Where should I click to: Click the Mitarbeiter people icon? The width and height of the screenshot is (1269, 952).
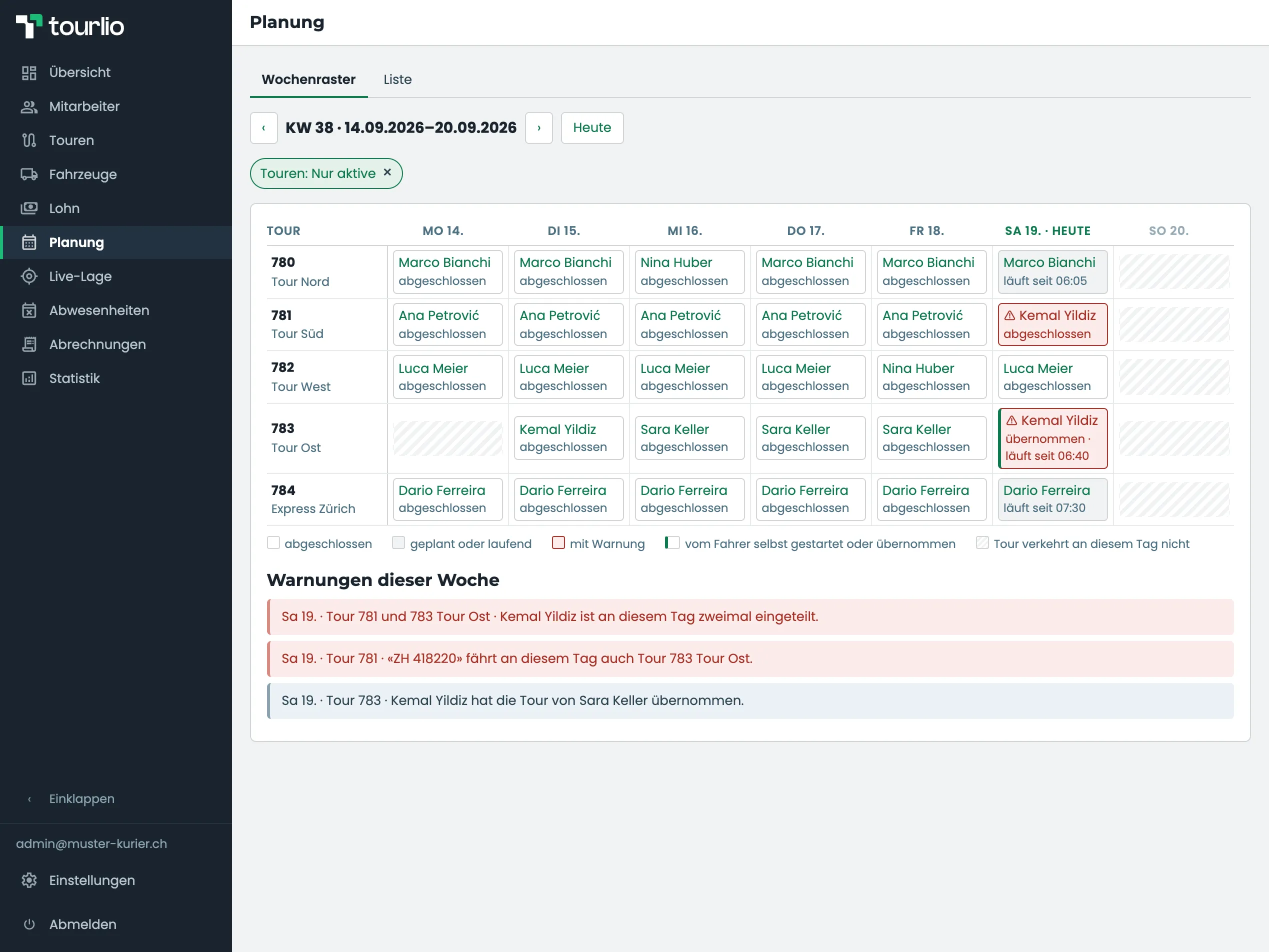pos(28,106)
